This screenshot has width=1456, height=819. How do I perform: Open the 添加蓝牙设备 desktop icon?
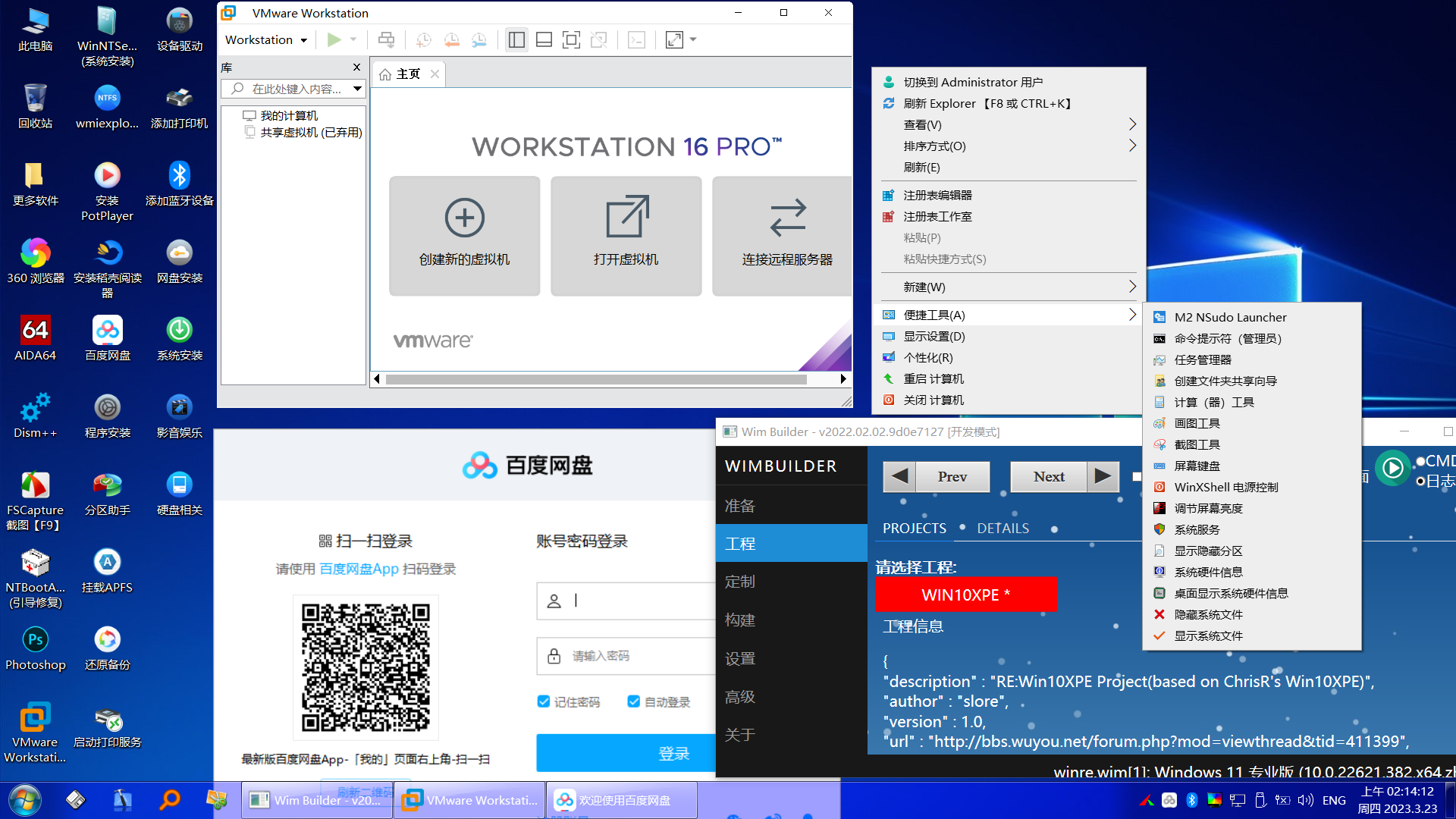179,184
